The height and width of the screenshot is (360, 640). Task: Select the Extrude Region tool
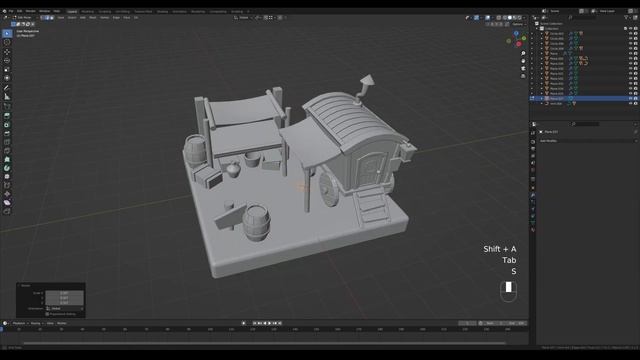click(x=7, y=116)
